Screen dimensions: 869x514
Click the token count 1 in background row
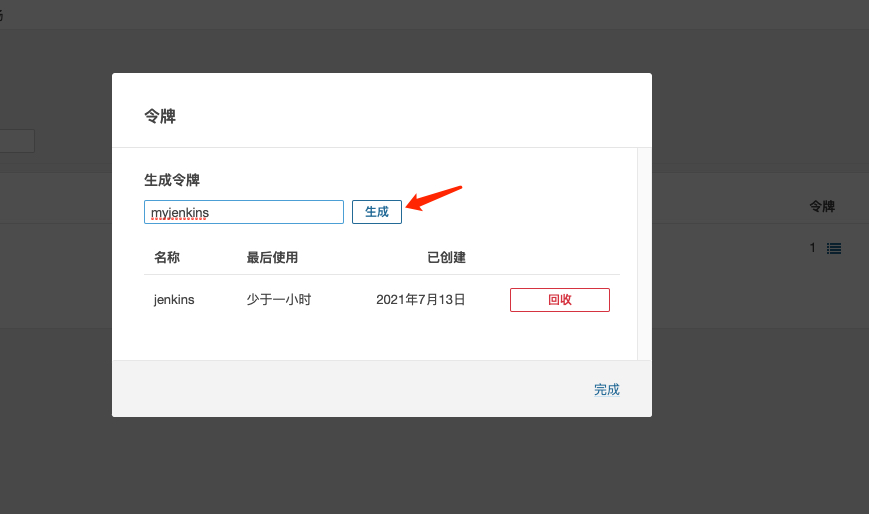coord(812,248)
